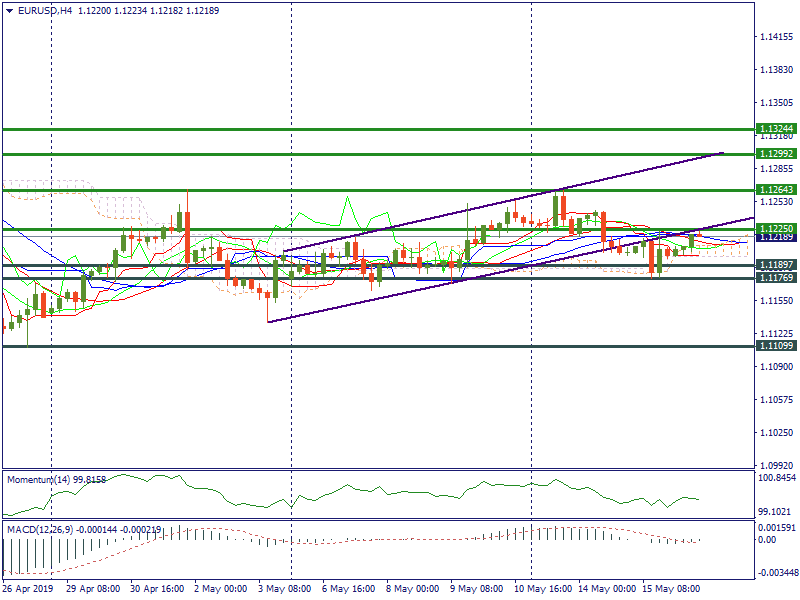
Task: Select the 1.11897 support price tag
Action: click(x=776, y=265)
